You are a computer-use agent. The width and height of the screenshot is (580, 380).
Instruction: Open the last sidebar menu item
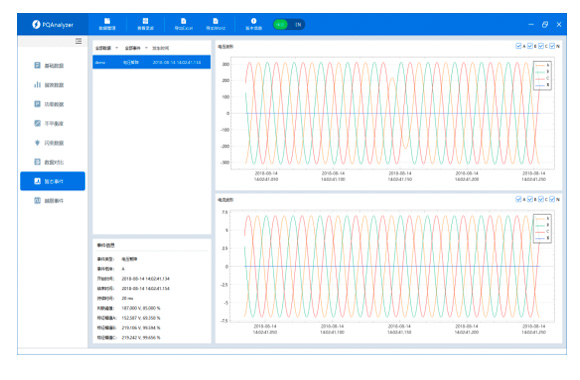pyautogui.click(x=49, y=201)
